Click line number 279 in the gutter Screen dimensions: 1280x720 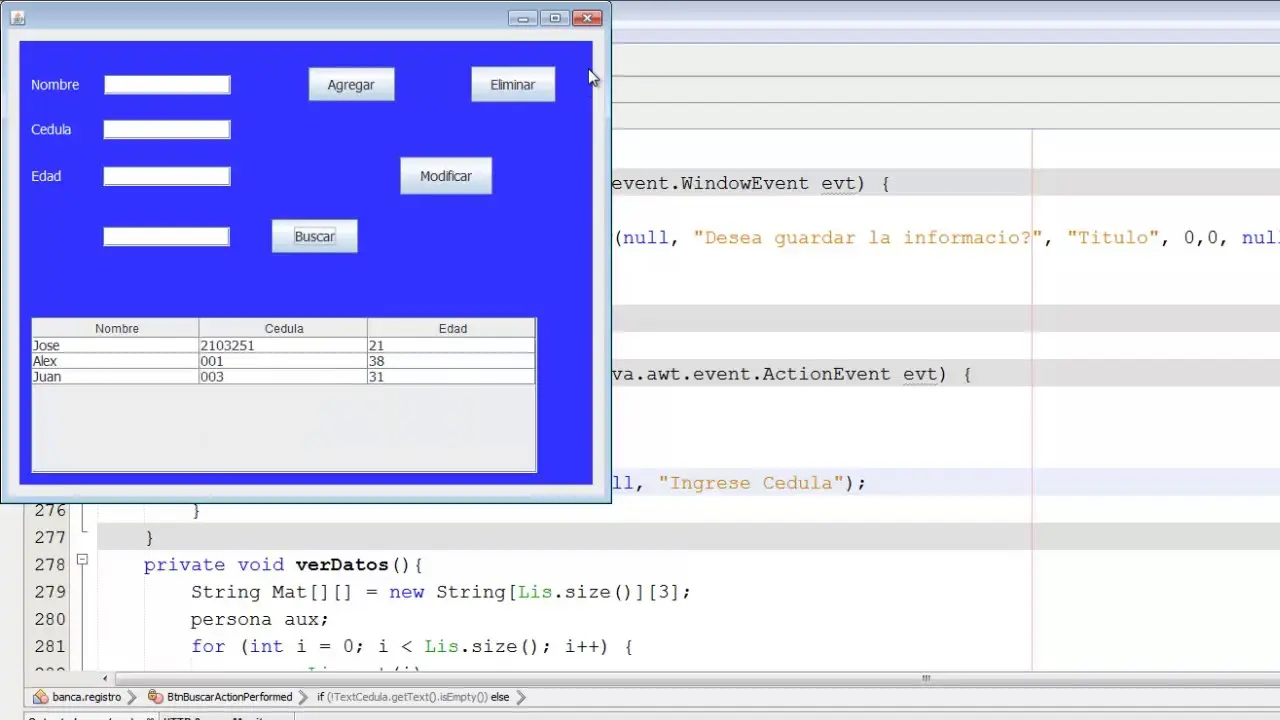point(50,592)
